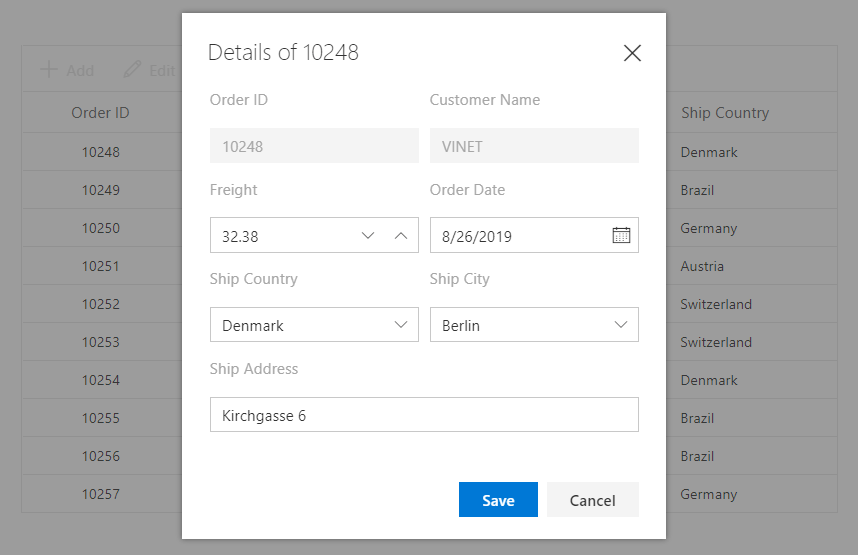Click Germany cell in row 10257
This screenshot has width=858, height=555.
[x=709, y=494]
